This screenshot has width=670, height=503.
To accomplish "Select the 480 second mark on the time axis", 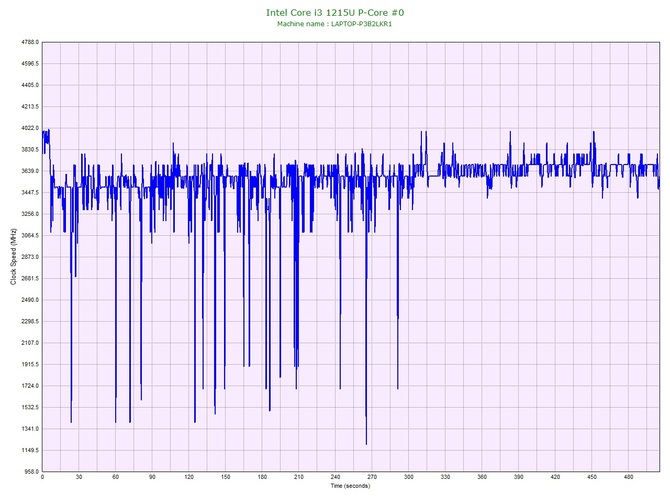I will pyautogui.click(x=628, y=478).
